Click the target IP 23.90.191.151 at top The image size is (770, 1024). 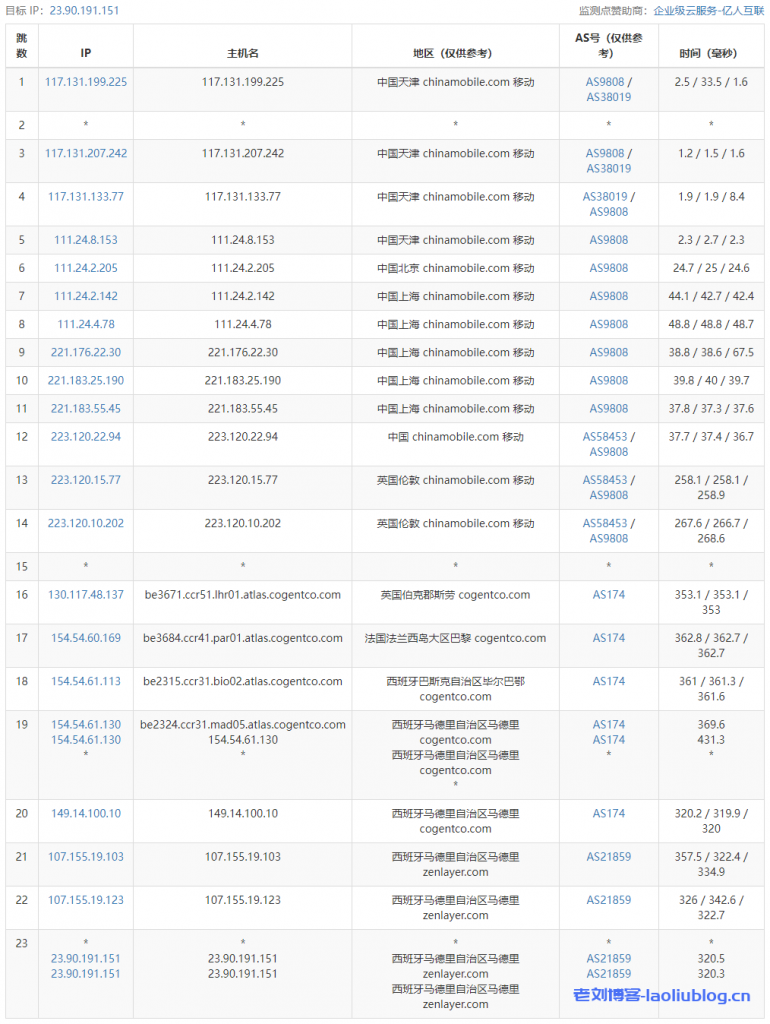tap(84, 11)
